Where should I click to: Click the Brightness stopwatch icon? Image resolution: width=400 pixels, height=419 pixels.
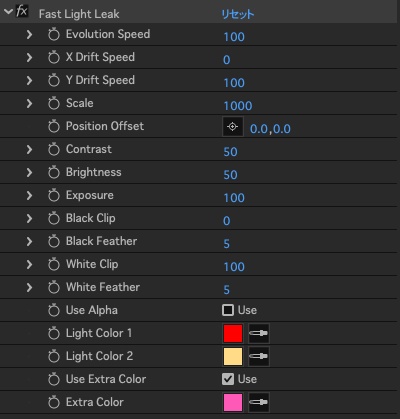[x=54, y=172]
